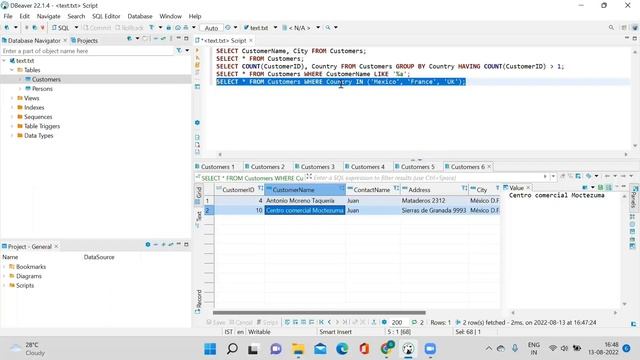The width and height of the screenshot is (640, 360).
Task: Open the dropdown arrow next to SQL
Action: click(x=76, y=28)
